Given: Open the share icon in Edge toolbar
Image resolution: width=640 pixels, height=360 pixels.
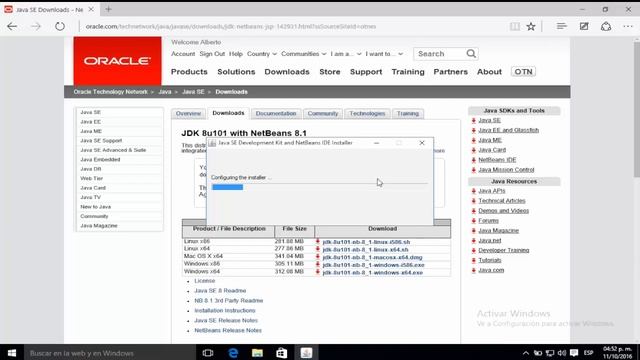Looking at the screenshot, I should tap(606, 27).
